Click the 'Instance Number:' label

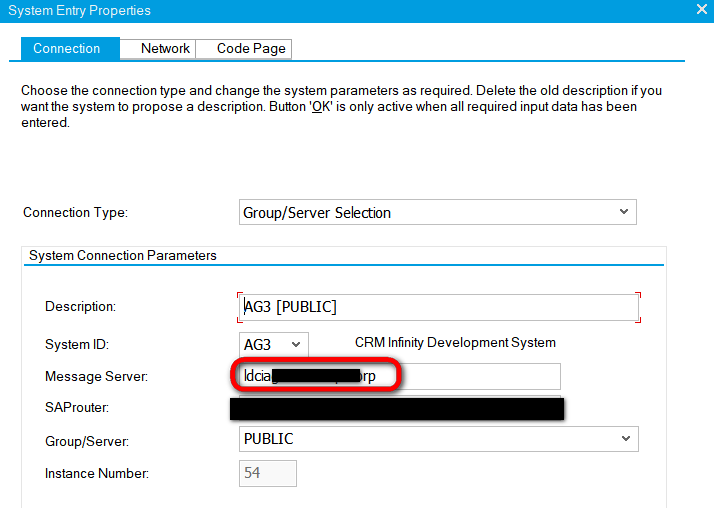tap(97, 473)
